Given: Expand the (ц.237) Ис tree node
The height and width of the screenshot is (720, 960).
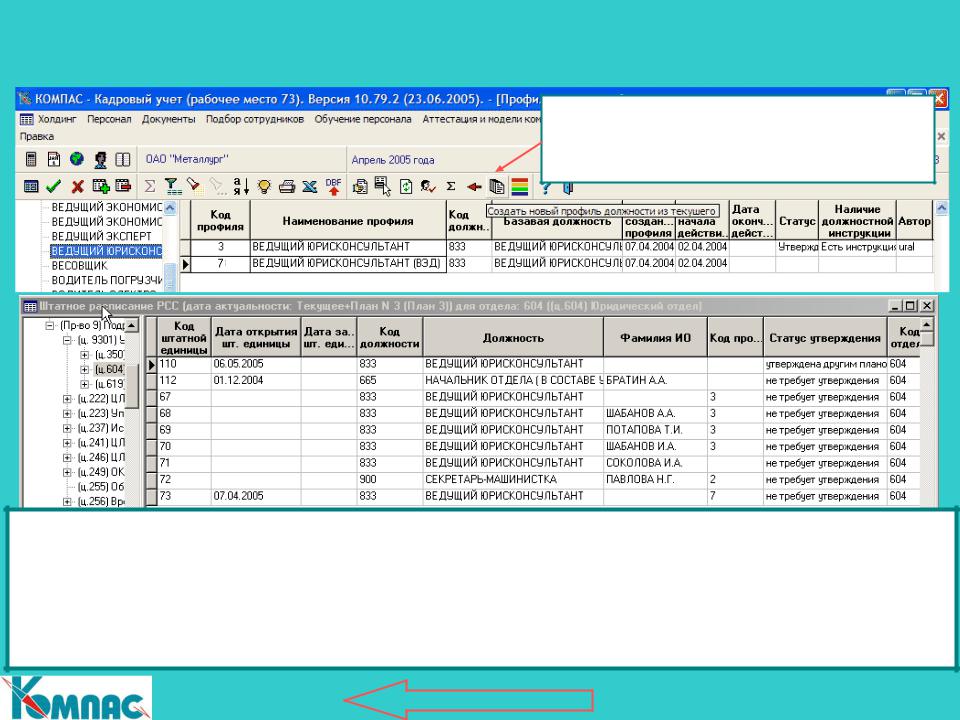Looking at the screenshot, I should [67, 429].
